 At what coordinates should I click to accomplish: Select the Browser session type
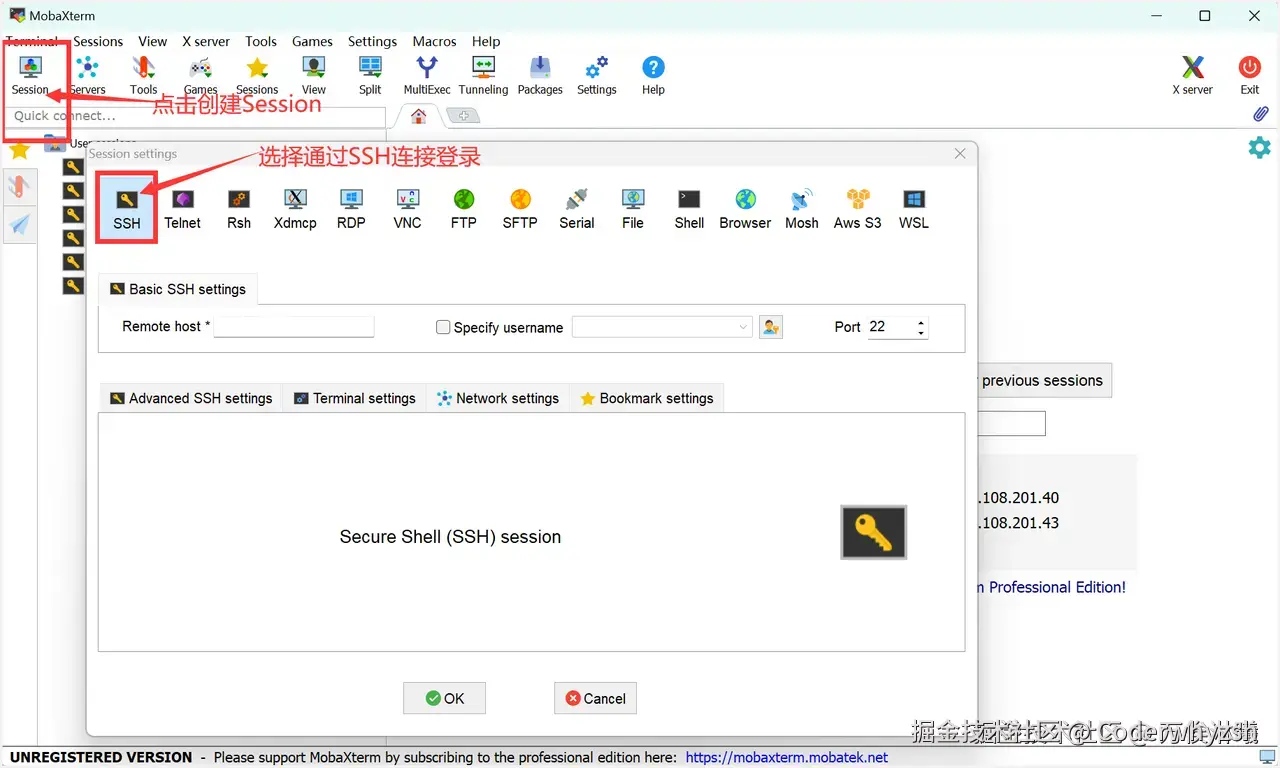click(746, 209)
